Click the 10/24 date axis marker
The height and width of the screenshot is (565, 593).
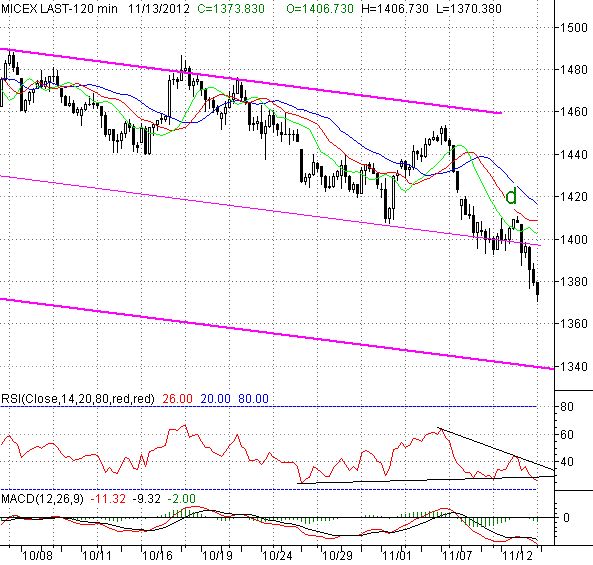(x=277, y=556)
